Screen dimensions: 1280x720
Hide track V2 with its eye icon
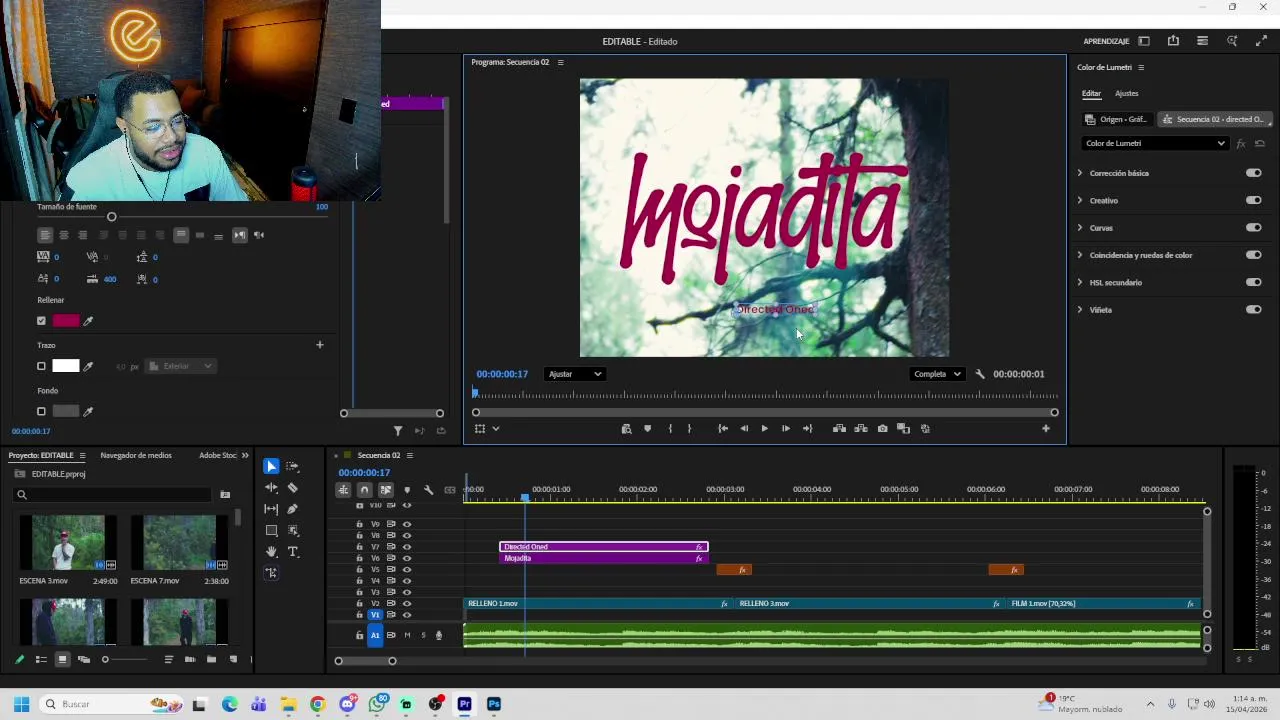[x=407, y=604]
